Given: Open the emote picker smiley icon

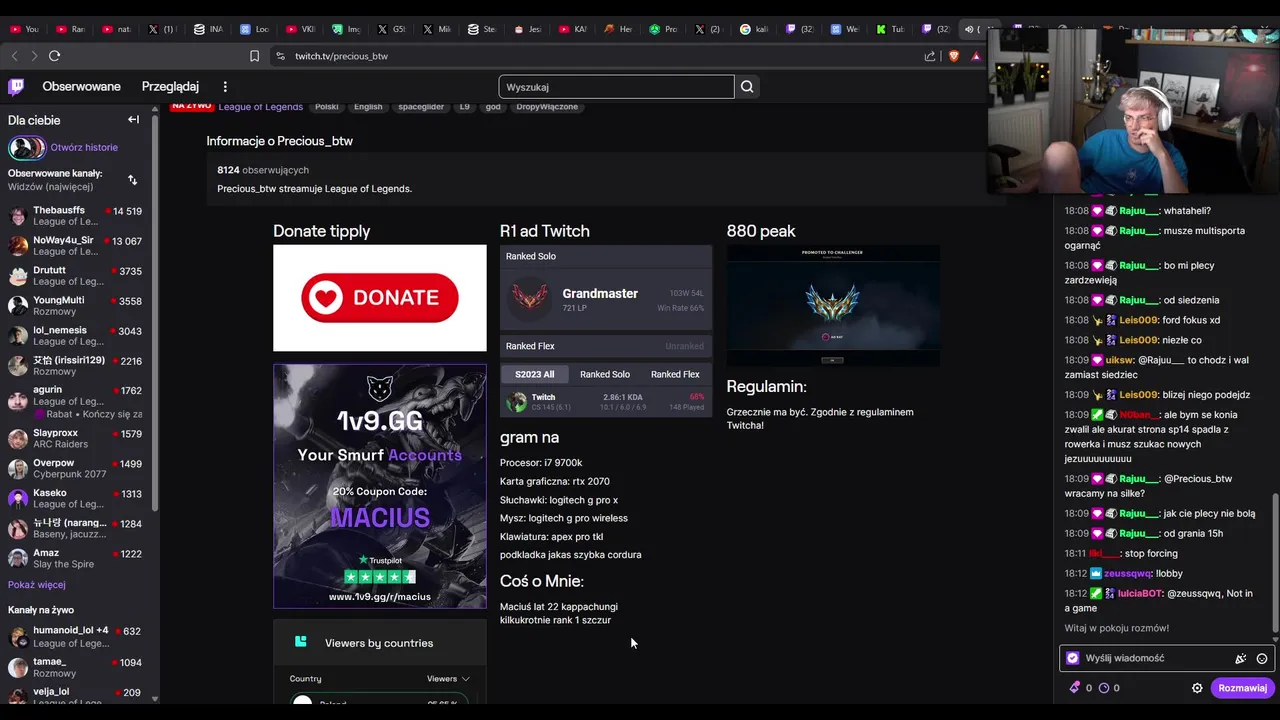Looking at the screenshot, I should click(x=1262, y=659).
